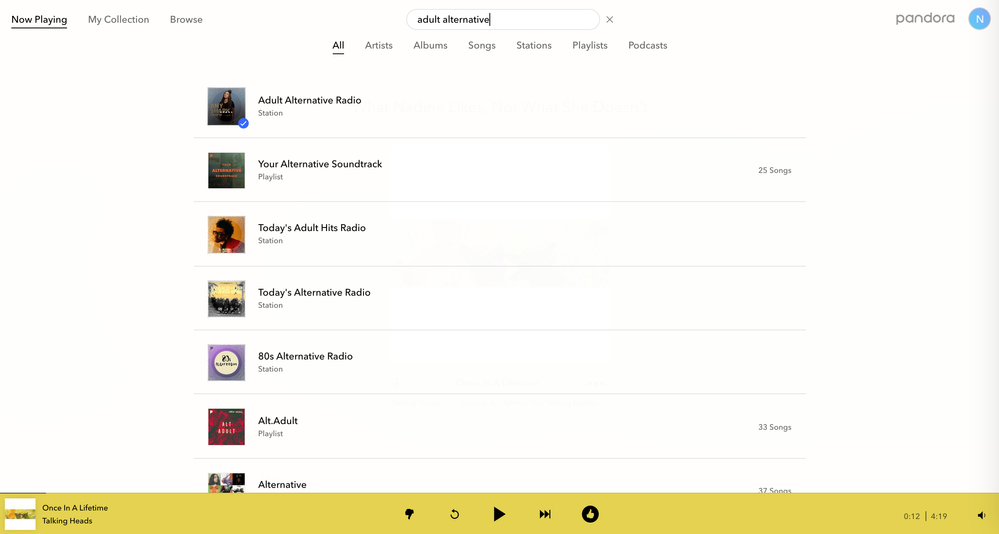Skip to the next track
The width and height of the screenshot is (999, 534).
pyautogui.click(x=545, y=514)
